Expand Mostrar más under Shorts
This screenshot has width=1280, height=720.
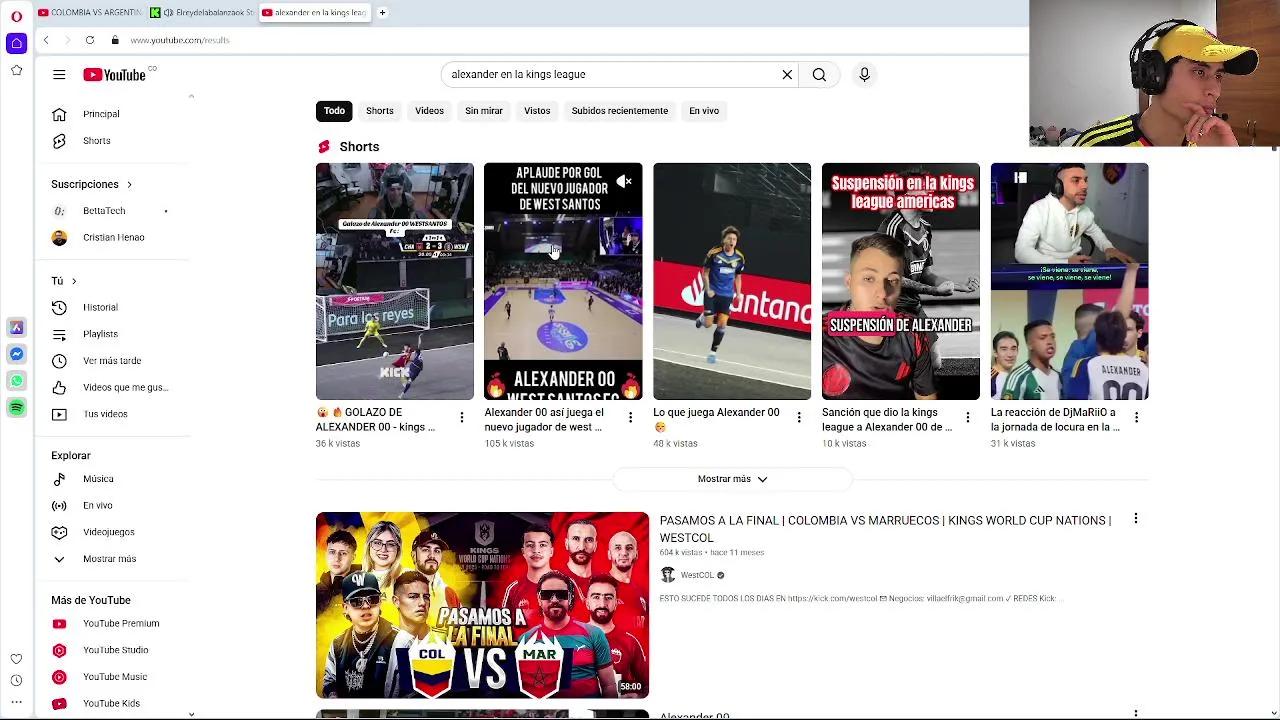[x=732, y=479]
